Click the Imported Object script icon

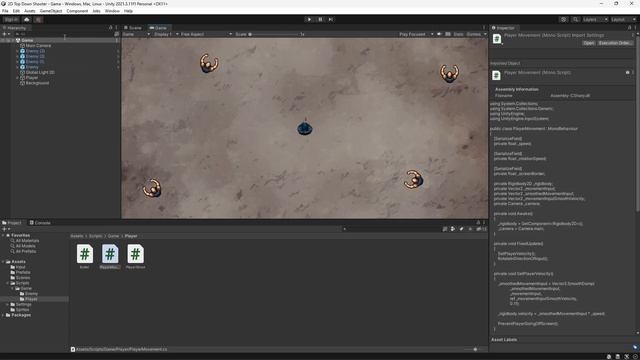point(496,75)
